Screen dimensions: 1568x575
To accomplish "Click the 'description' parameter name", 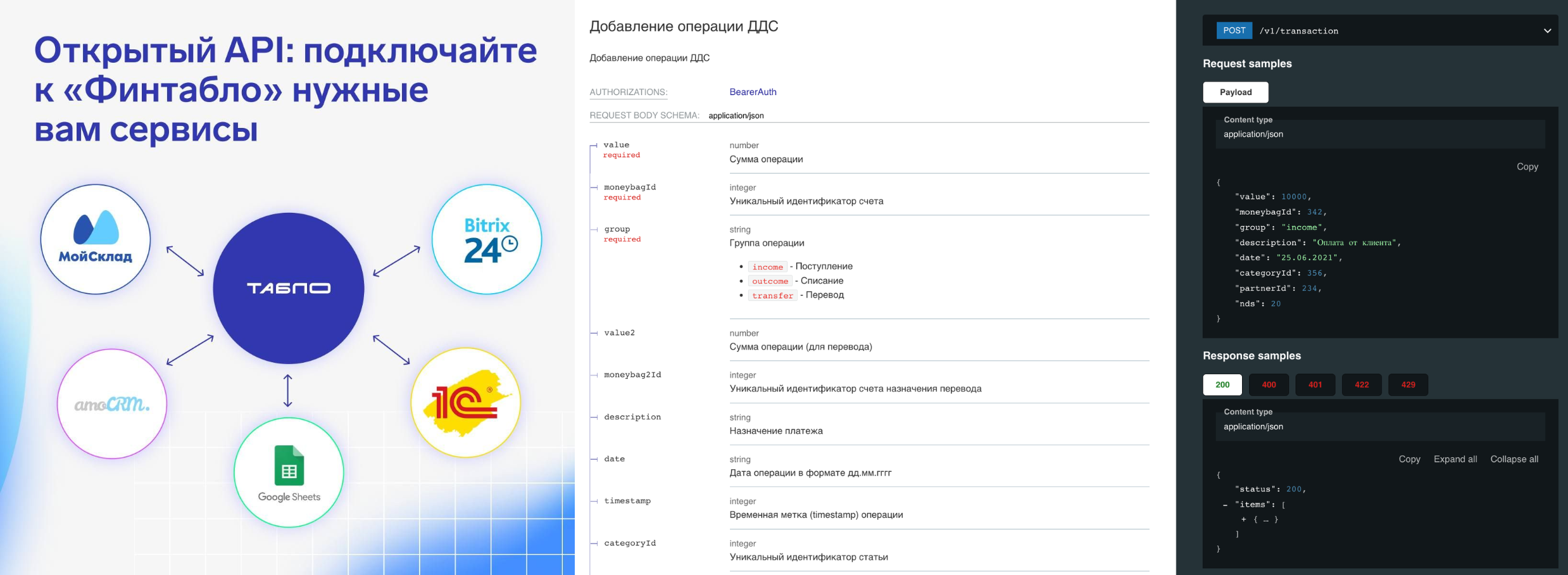I will 632,417.
